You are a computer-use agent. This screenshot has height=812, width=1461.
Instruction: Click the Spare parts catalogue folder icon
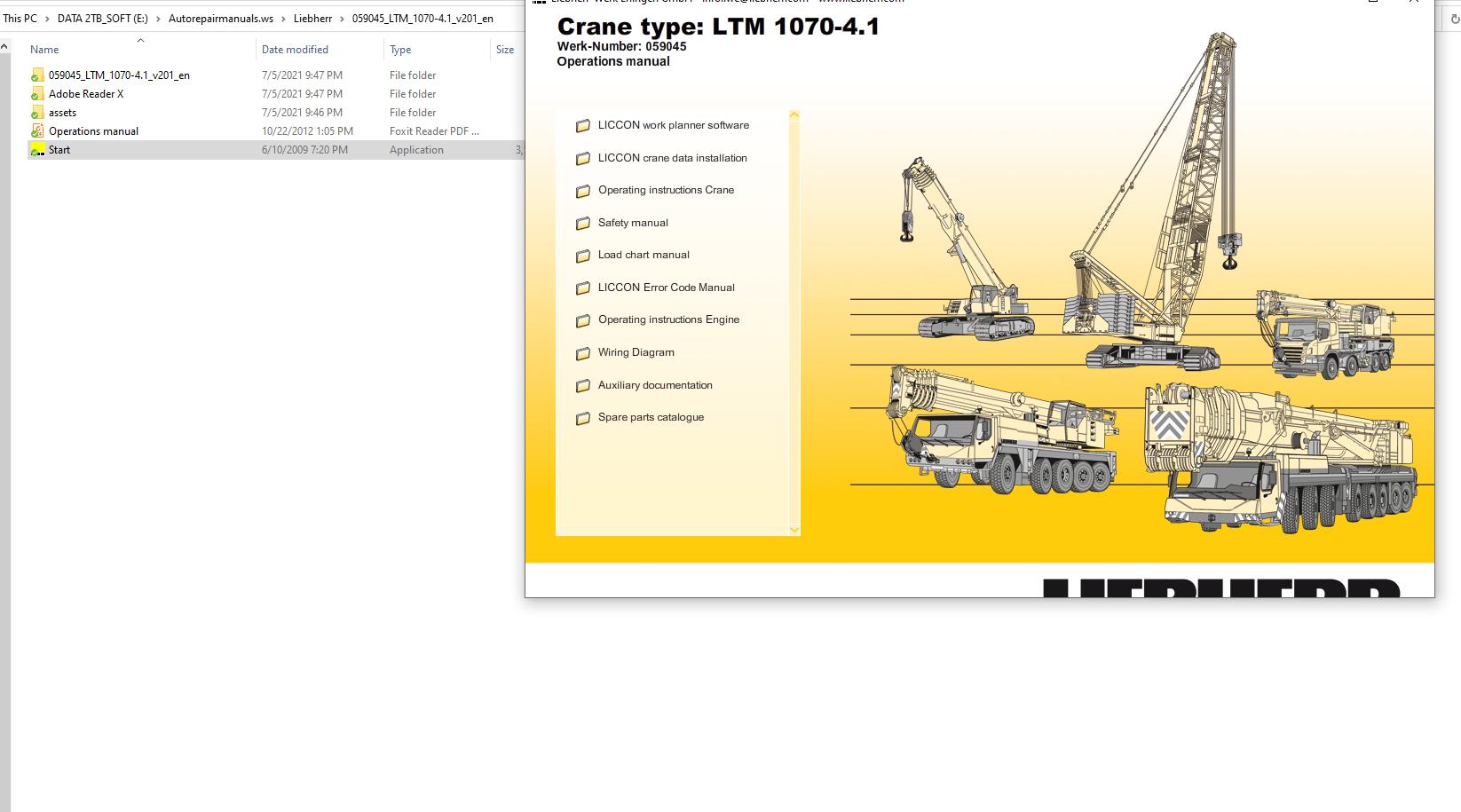(x=584, y=417)
